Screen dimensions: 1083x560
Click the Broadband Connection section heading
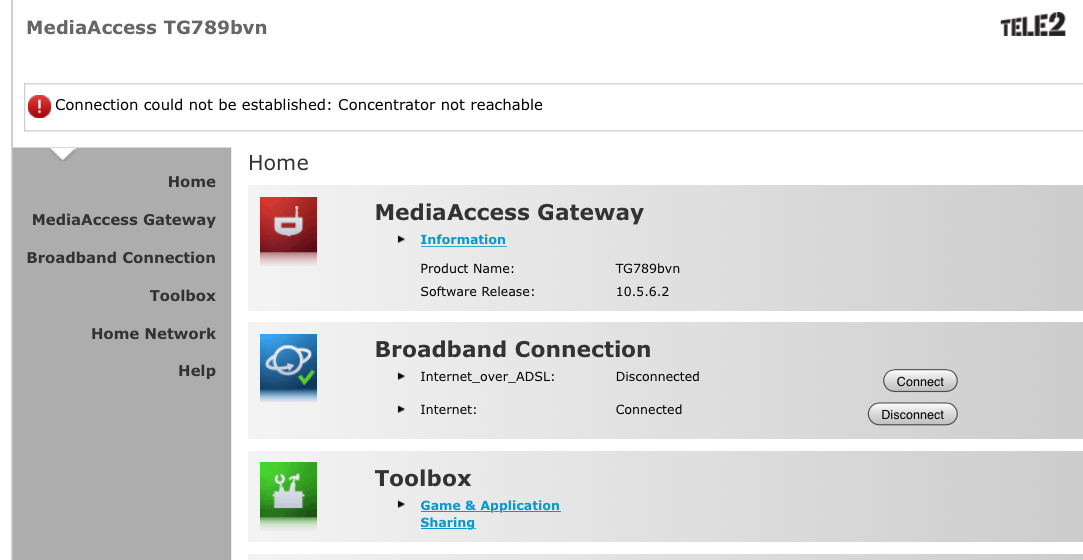click(x=512, y=349)
